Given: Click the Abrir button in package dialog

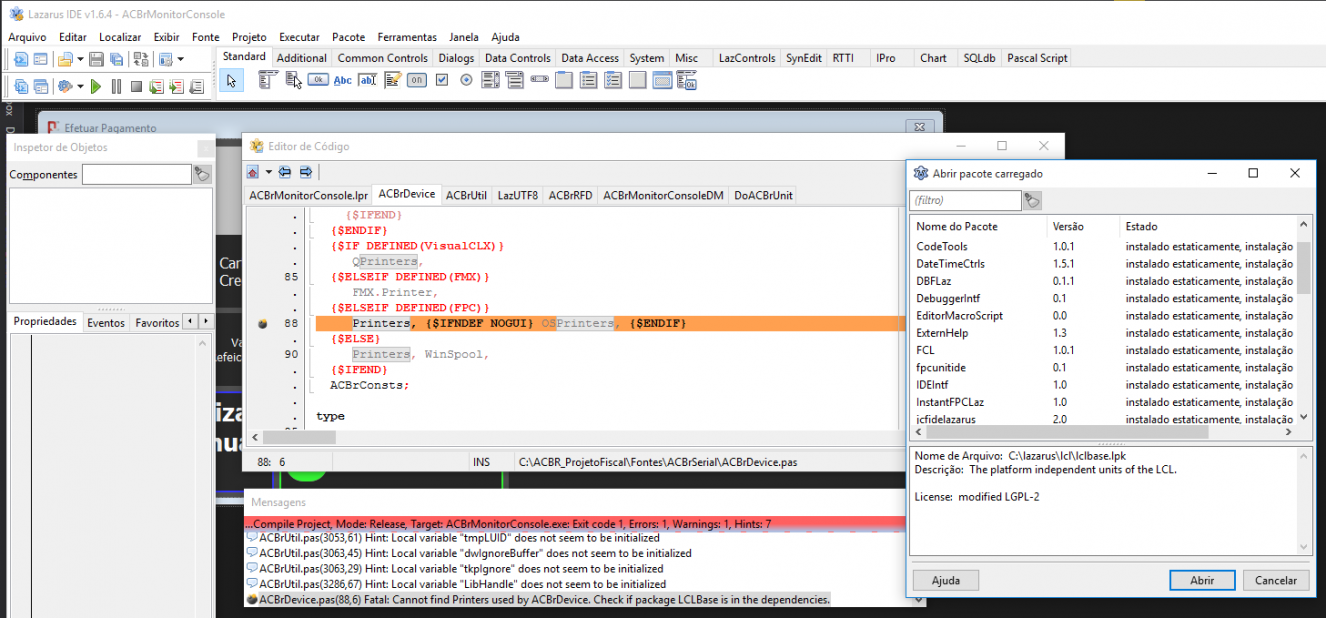Looking at the screenshot, I should point(1202,580).
